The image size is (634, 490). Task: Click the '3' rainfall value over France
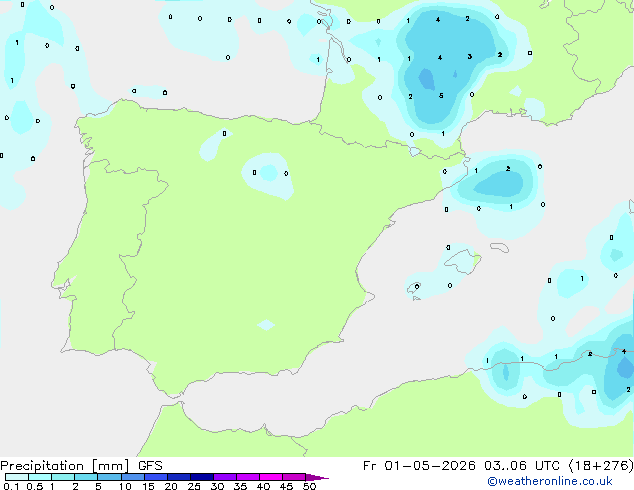point(469,57)
